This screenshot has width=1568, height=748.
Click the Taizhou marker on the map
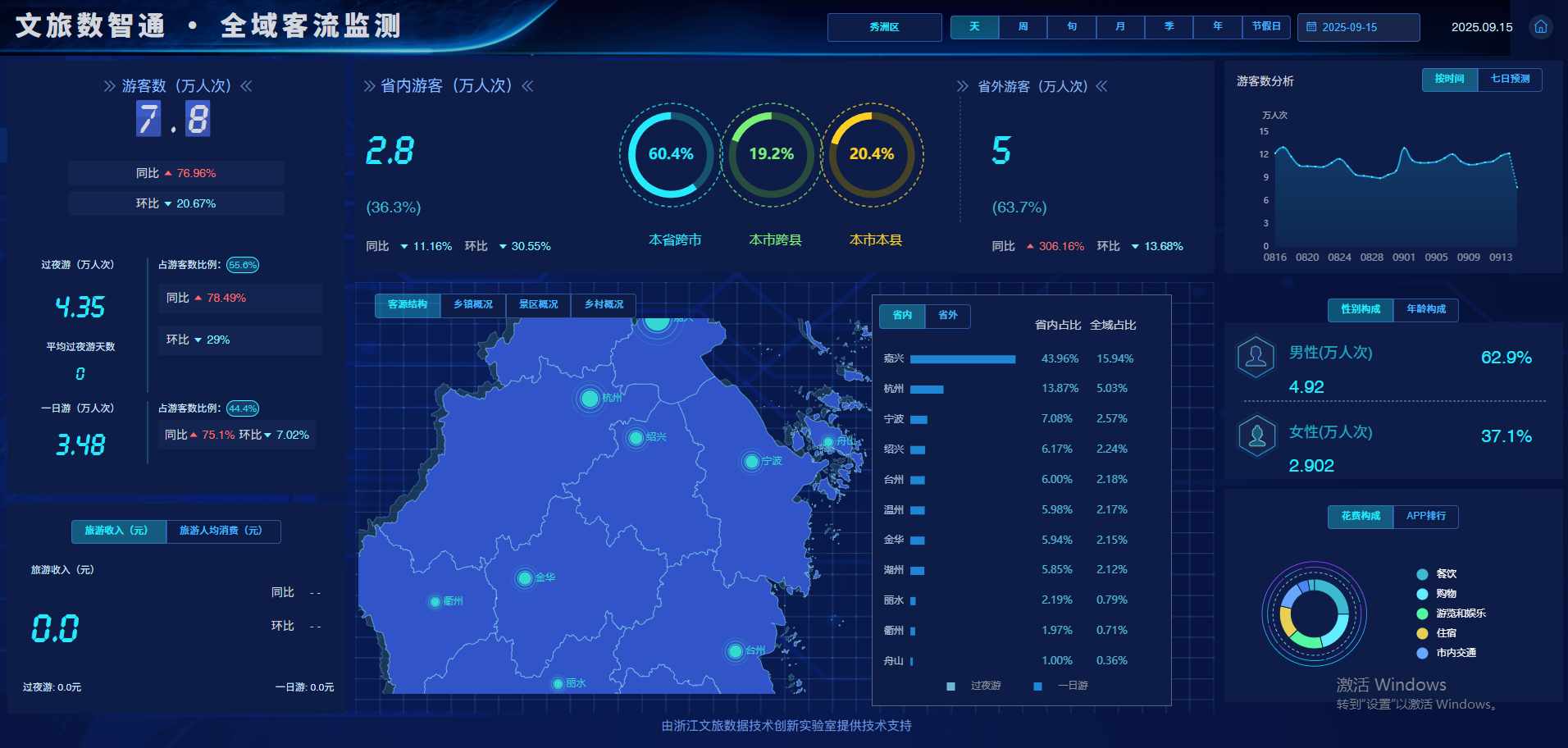(x=734, y=651)
